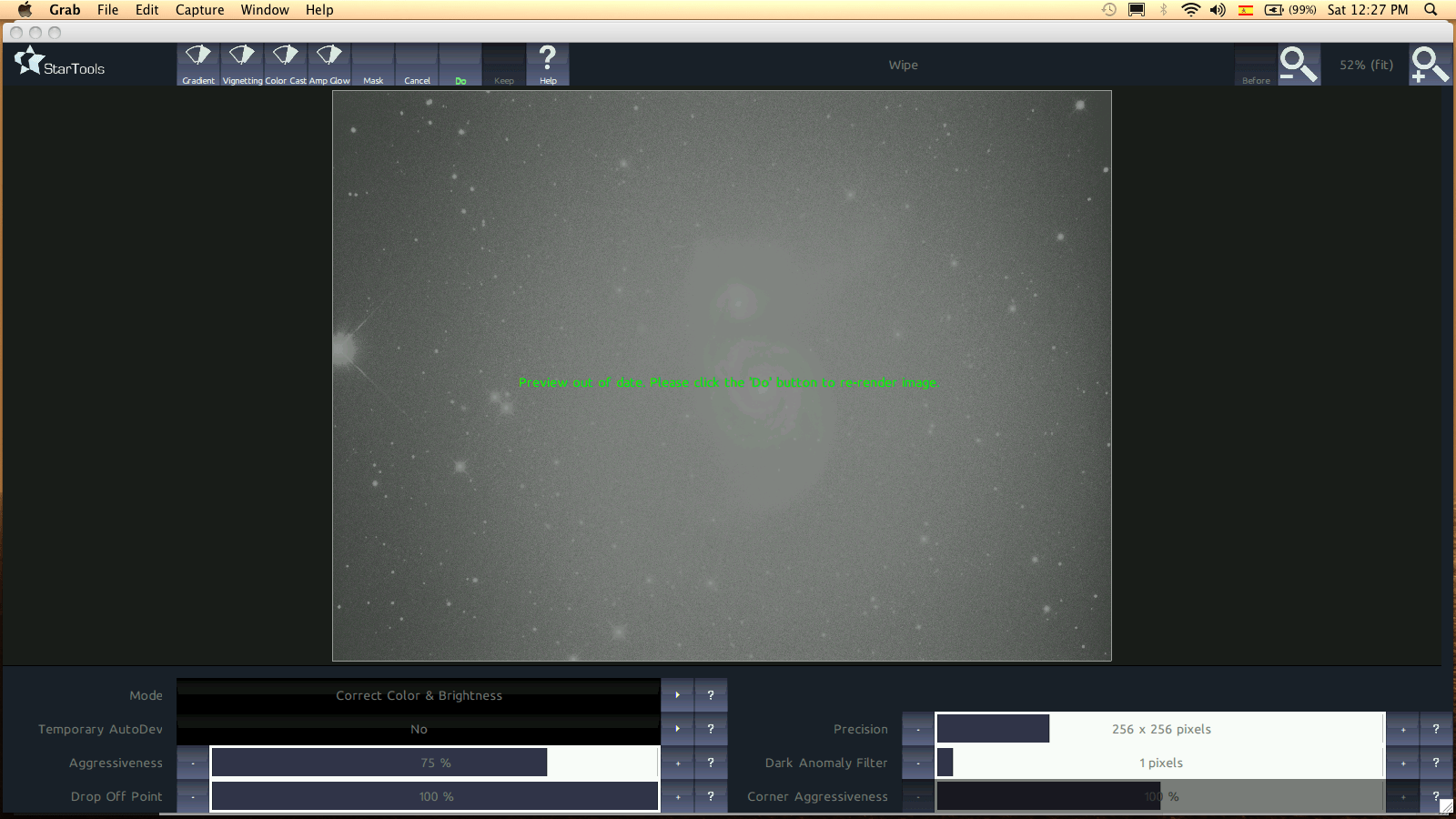Viewport: 1456px width, 819px height.
Task: Click the Cancel button
Action: tap(417, 66)
